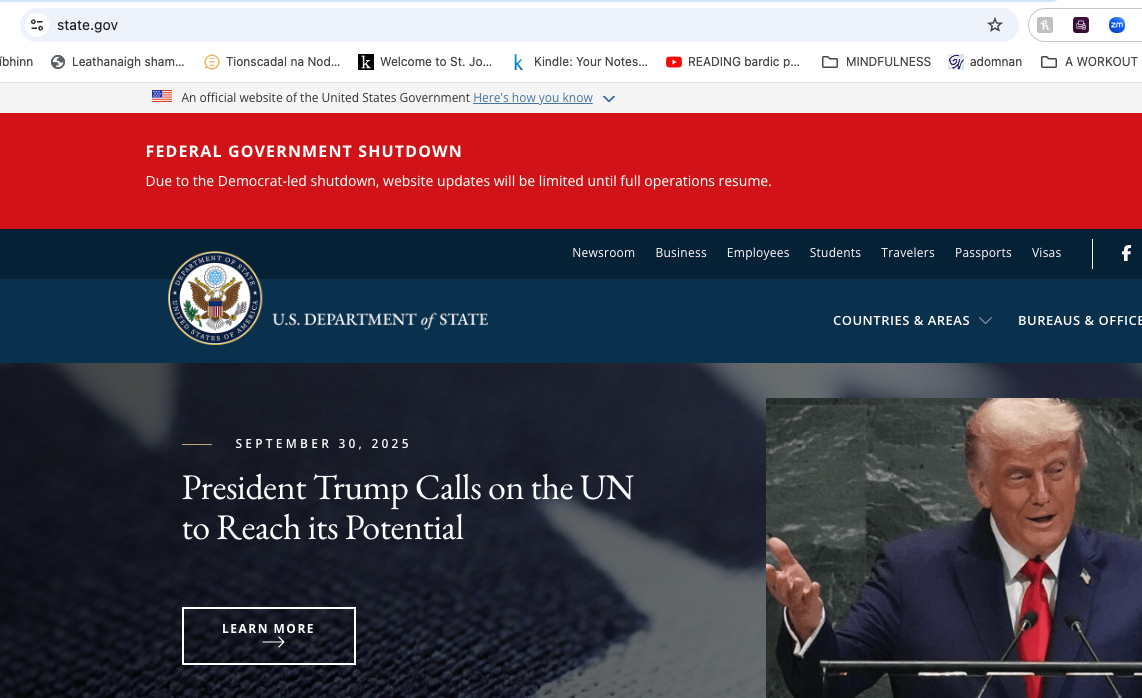Click the Learn More button
1142x698 pixels.
(x=269, y=635)
